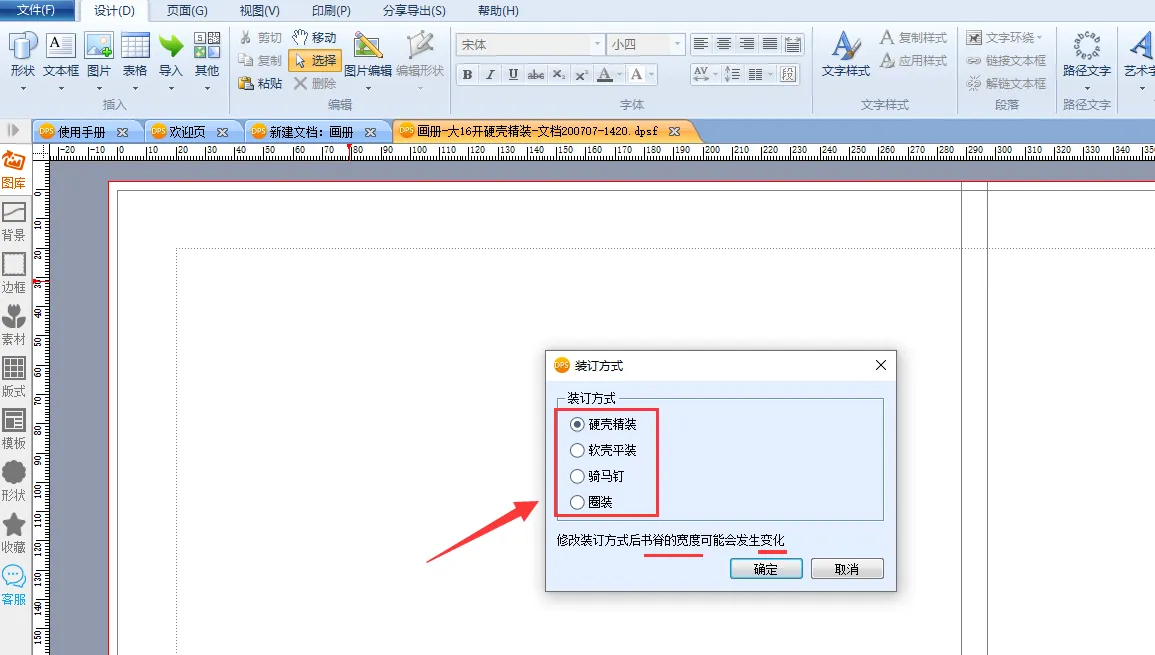Viewport: 1155px width, 655px height.
Task: Toggle underline text formatting
Action: coord(513,74)
